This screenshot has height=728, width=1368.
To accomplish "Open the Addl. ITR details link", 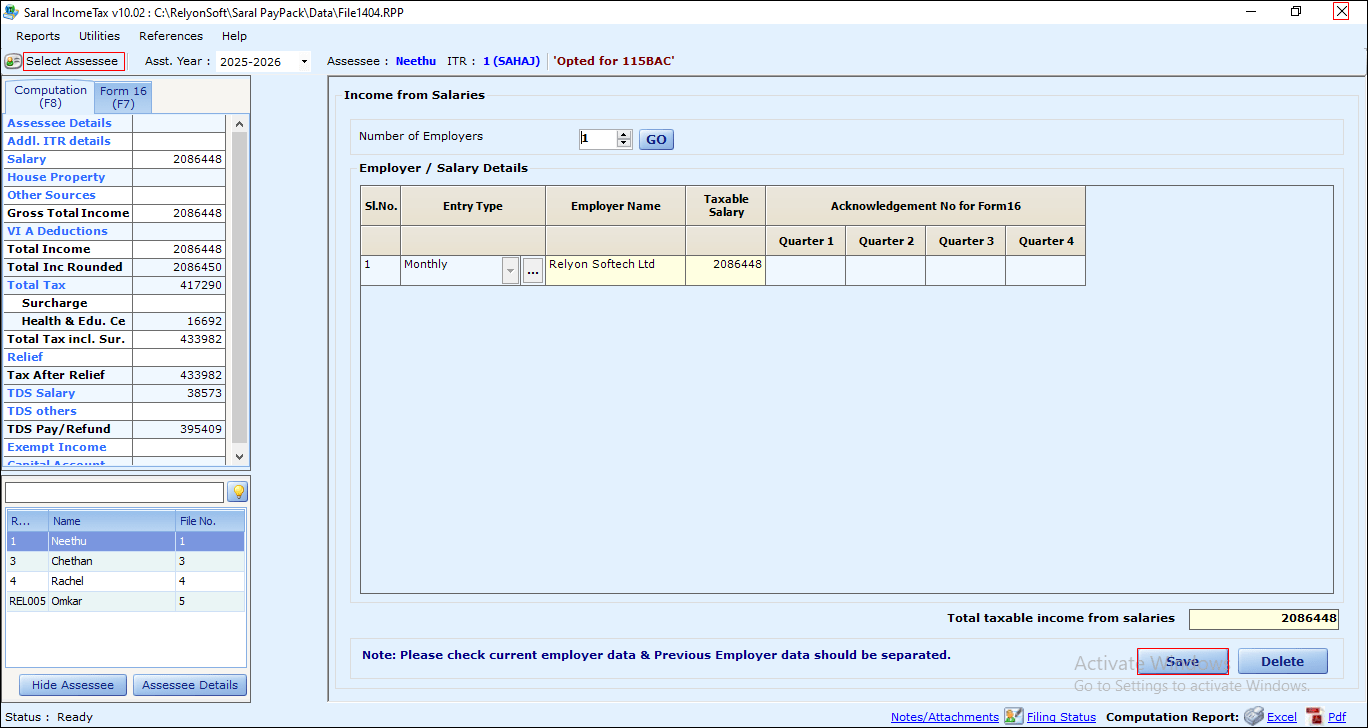I will pyautogui.click(x=59, y=141).
